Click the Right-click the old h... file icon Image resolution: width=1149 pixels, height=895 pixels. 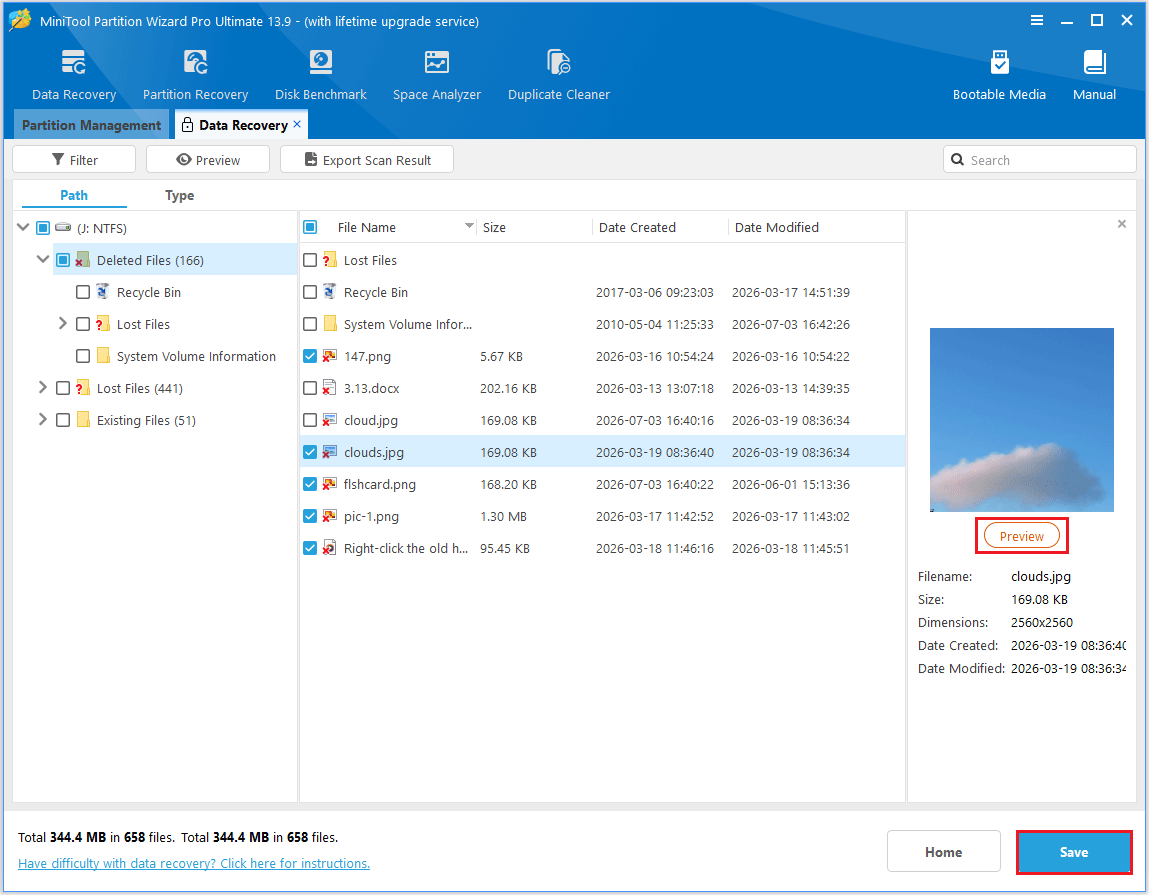[330, 548]
